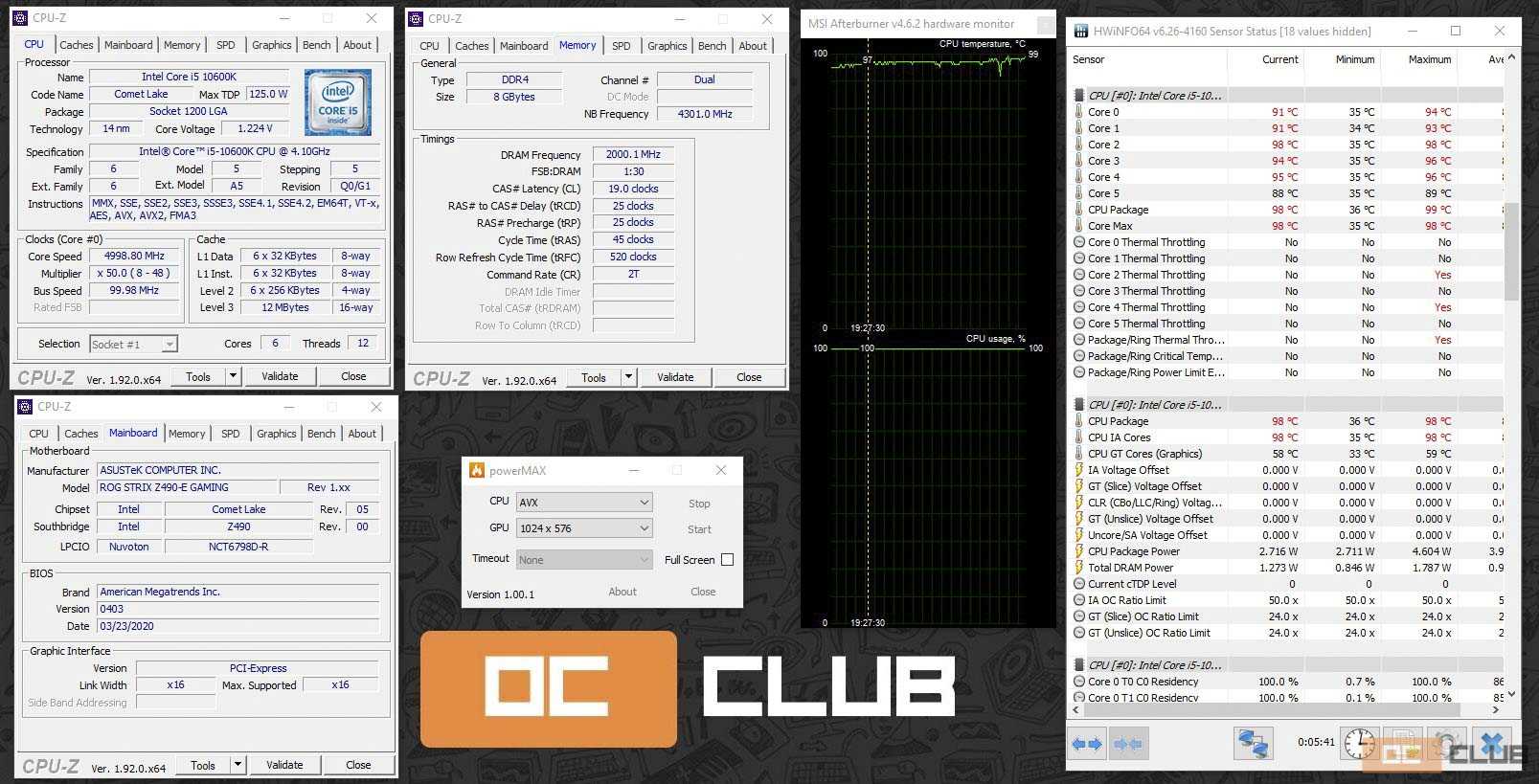Click the blue X icon in HWiNFO toolbar
The width and height of the screenshot is (1539, 784).
(1492, 744)
